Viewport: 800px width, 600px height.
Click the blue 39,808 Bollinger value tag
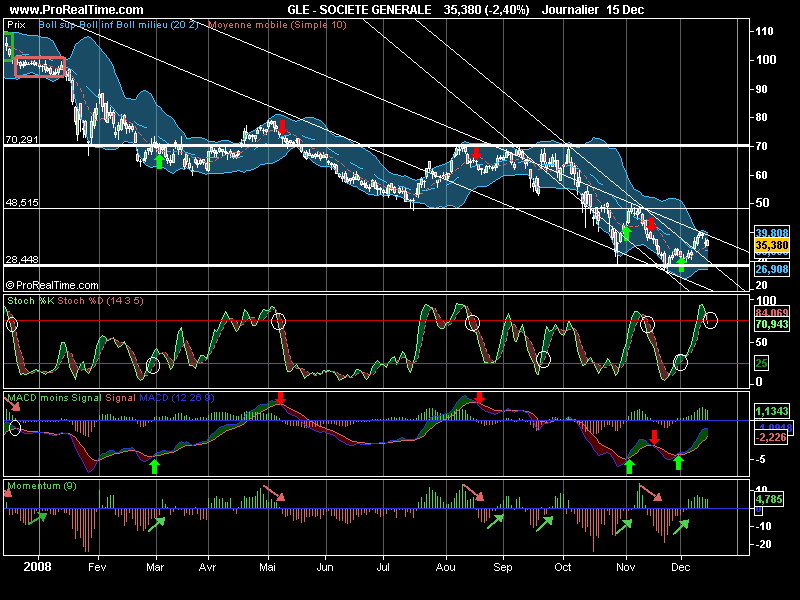(772, 233)
